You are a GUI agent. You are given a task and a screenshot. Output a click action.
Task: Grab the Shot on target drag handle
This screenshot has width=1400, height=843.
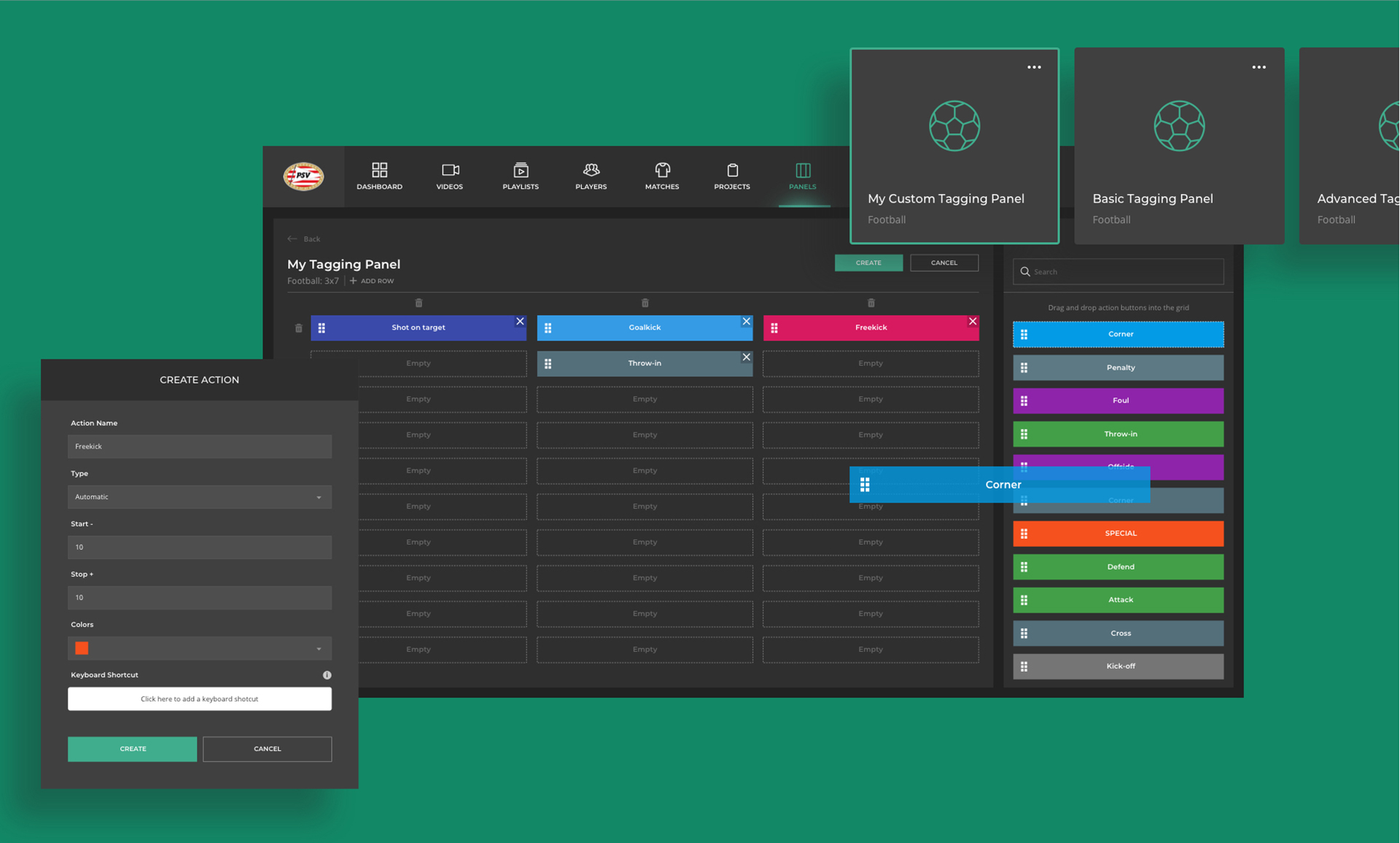(322, 328)
